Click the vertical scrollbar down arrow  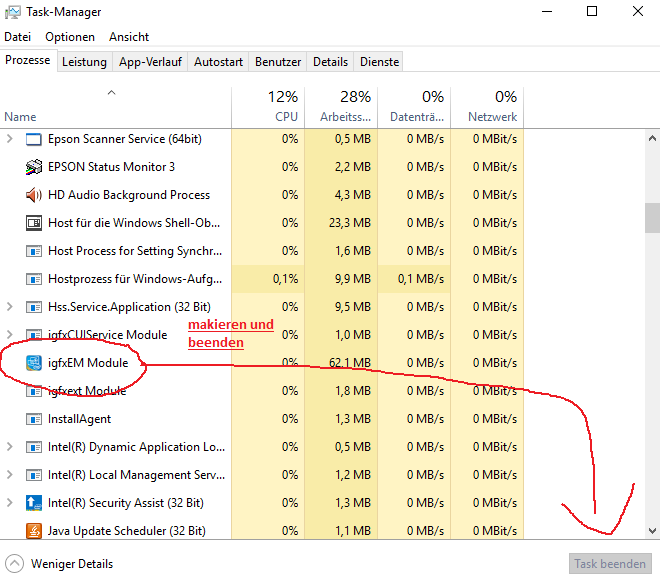[652, 531]
